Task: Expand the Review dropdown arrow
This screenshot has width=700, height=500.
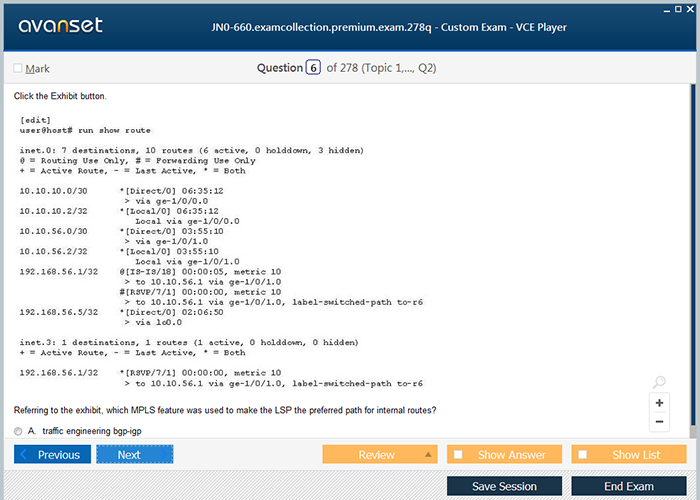Action: click(429, 454)
